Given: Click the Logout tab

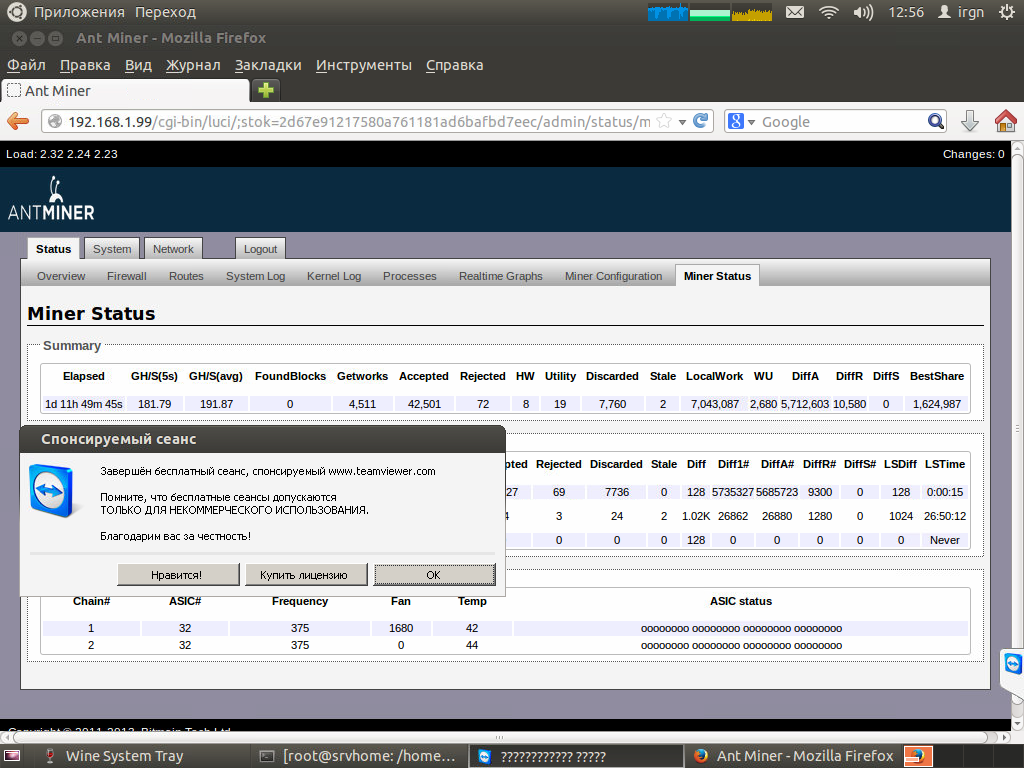Looking at the screenshot, I should click(x=260, y=249).
